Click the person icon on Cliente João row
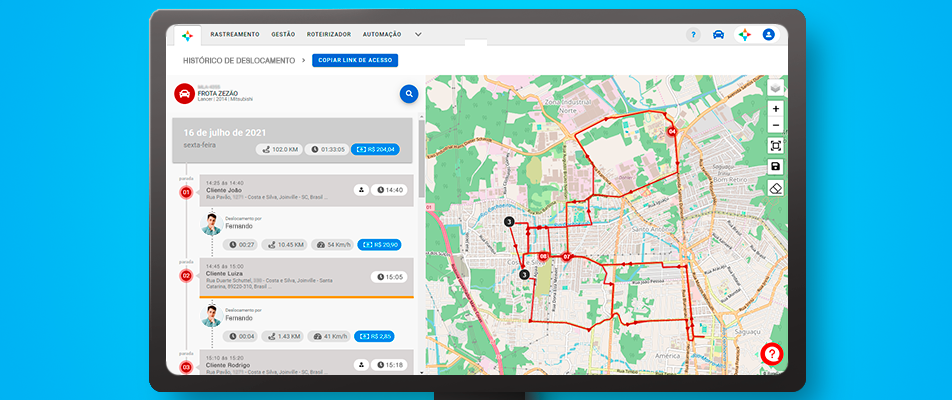The width and height of the screenshot is (952, 400). tap(361, 191)
